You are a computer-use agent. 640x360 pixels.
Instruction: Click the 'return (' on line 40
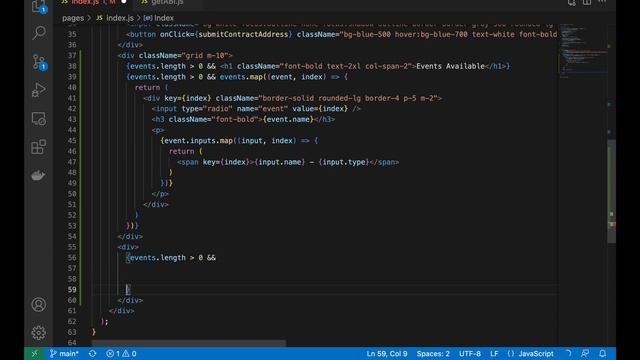(151, 87)
